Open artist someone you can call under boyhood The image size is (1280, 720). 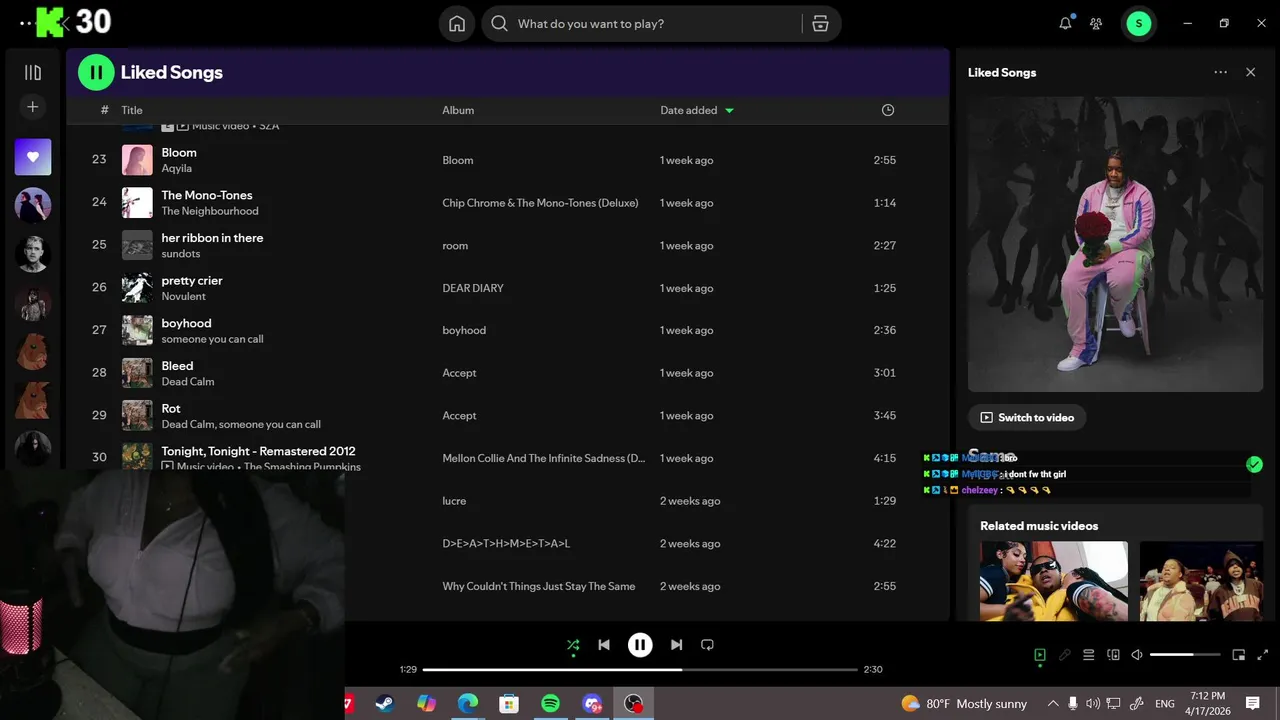[x=212, y=339]
